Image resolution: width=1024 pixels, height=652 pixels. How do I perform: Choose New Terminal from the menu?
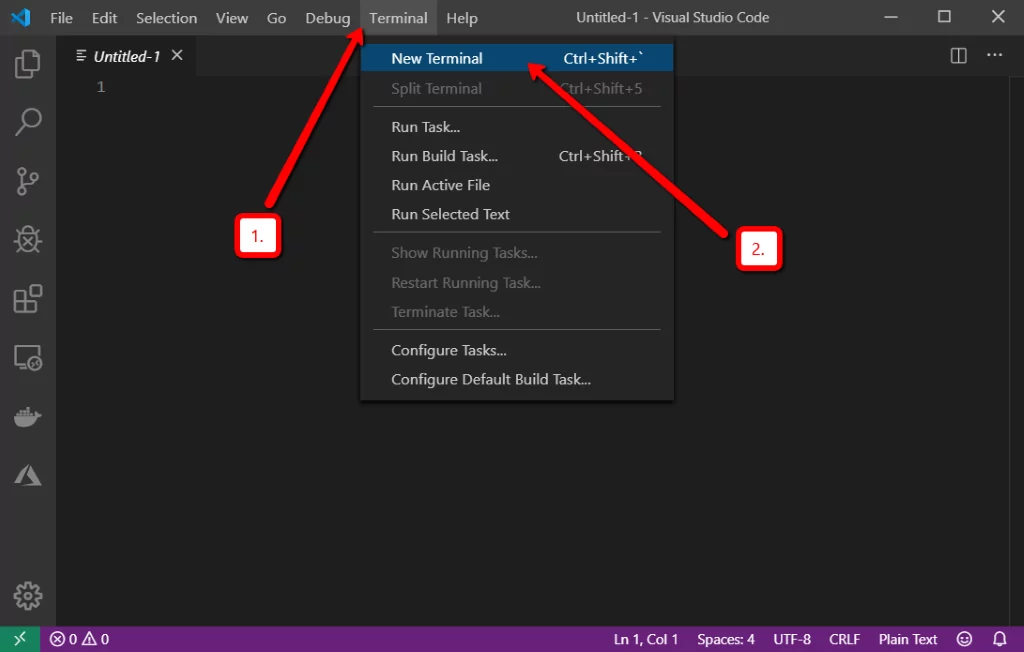[517, 58]
